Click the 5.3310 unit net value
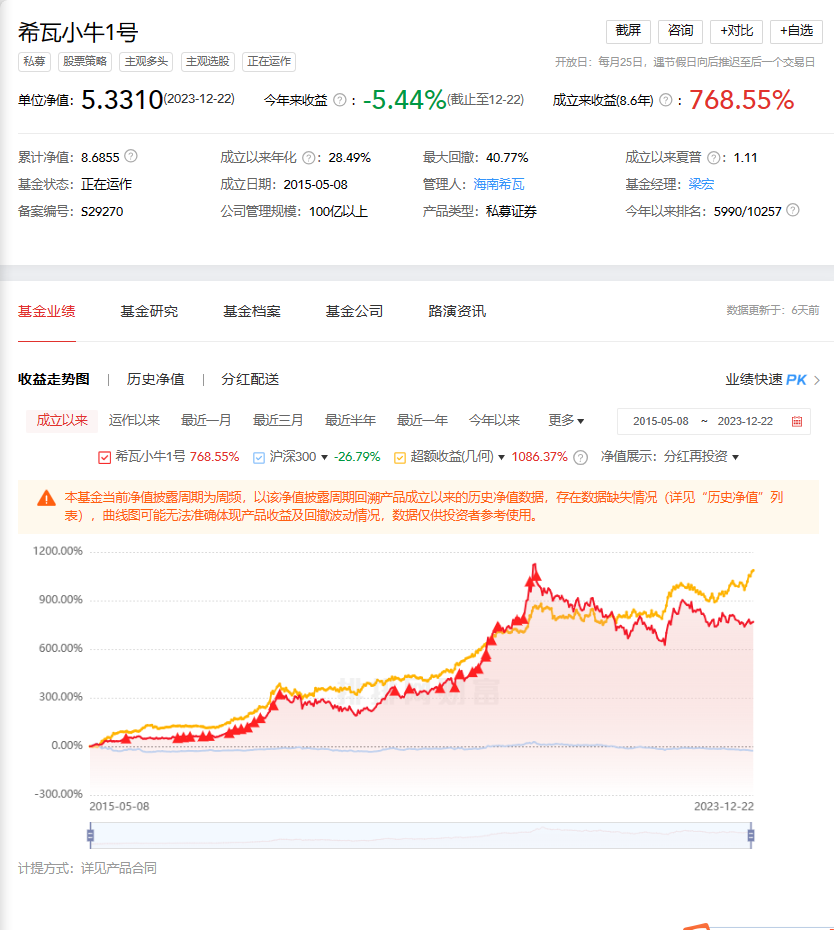The width and height of the screenshot is (834, 930). click(122, 100)
